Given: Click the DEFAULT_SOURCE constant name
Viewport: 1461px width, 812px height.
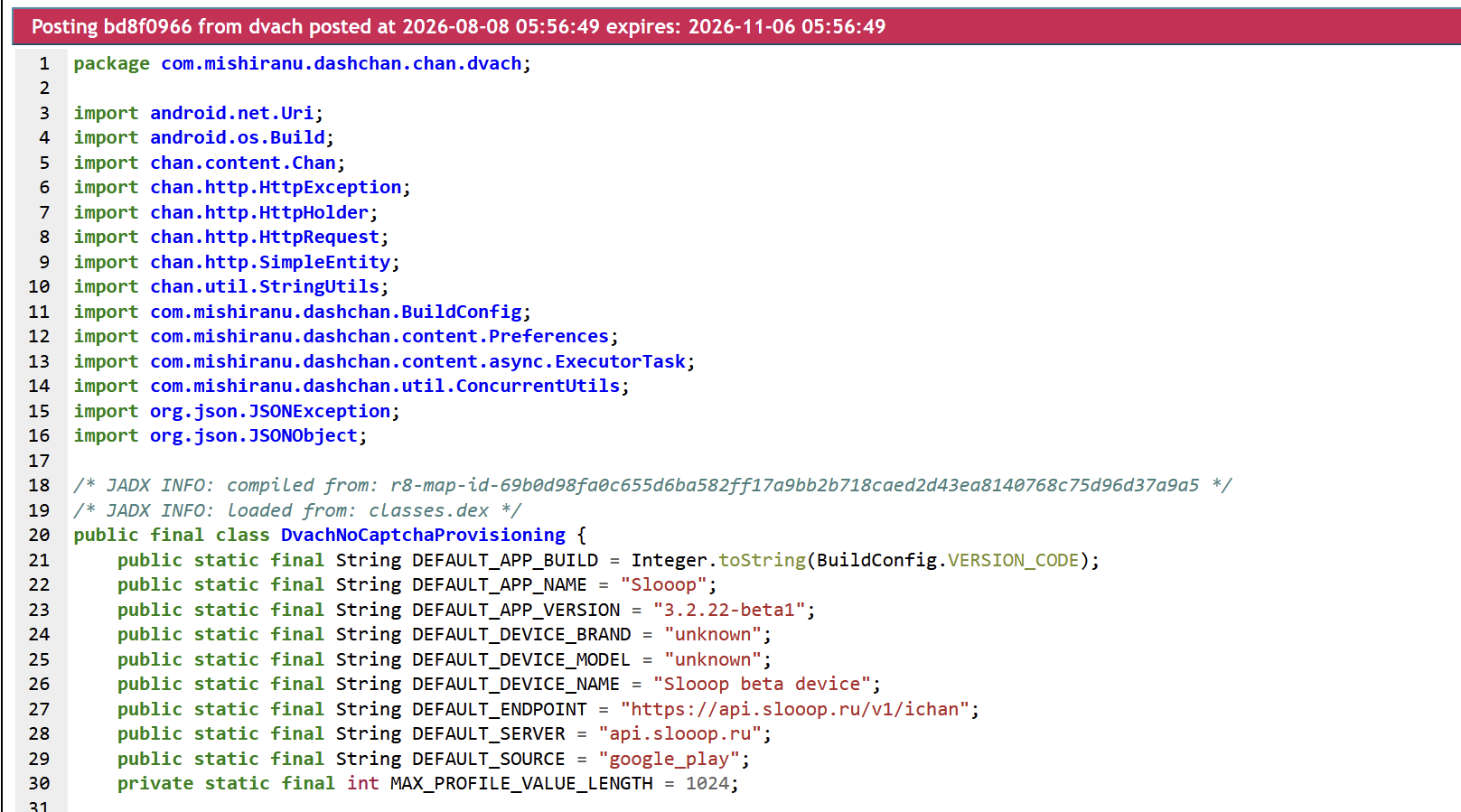Looking at the screenshot, I should [489, 759].
